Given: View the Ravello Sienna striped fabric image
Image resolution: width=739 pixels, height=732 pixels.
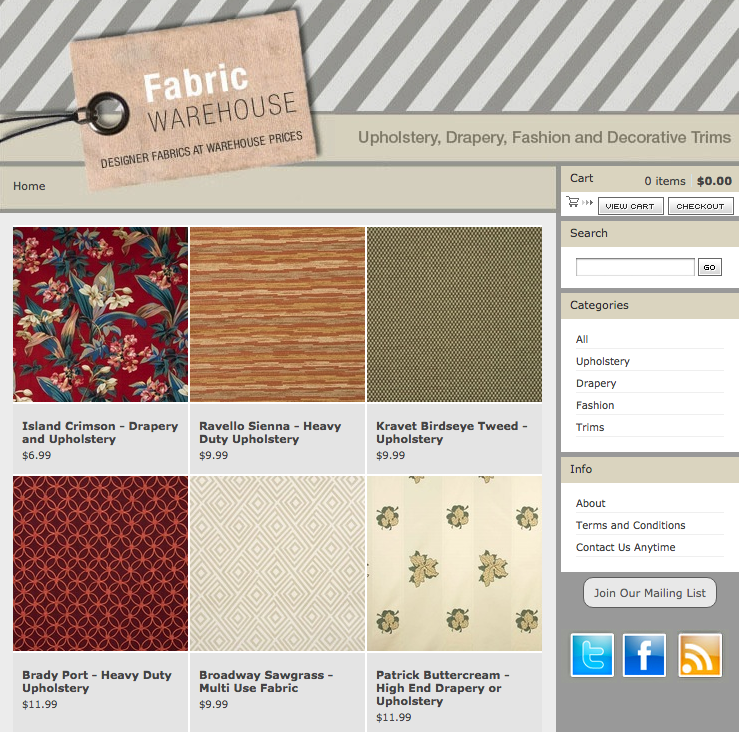Looking at the screenshot, I should tap(277, 314).
